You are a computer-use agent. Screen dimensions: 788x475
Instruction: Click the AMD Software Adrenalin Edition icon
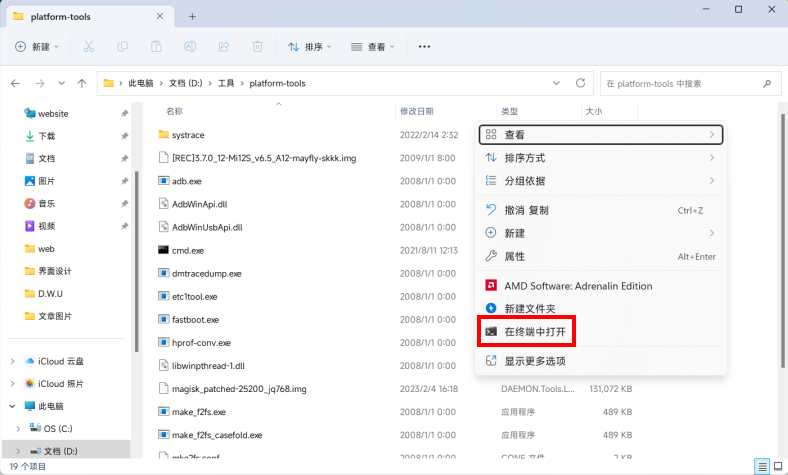pyautogui.click(x=491, y=286)
